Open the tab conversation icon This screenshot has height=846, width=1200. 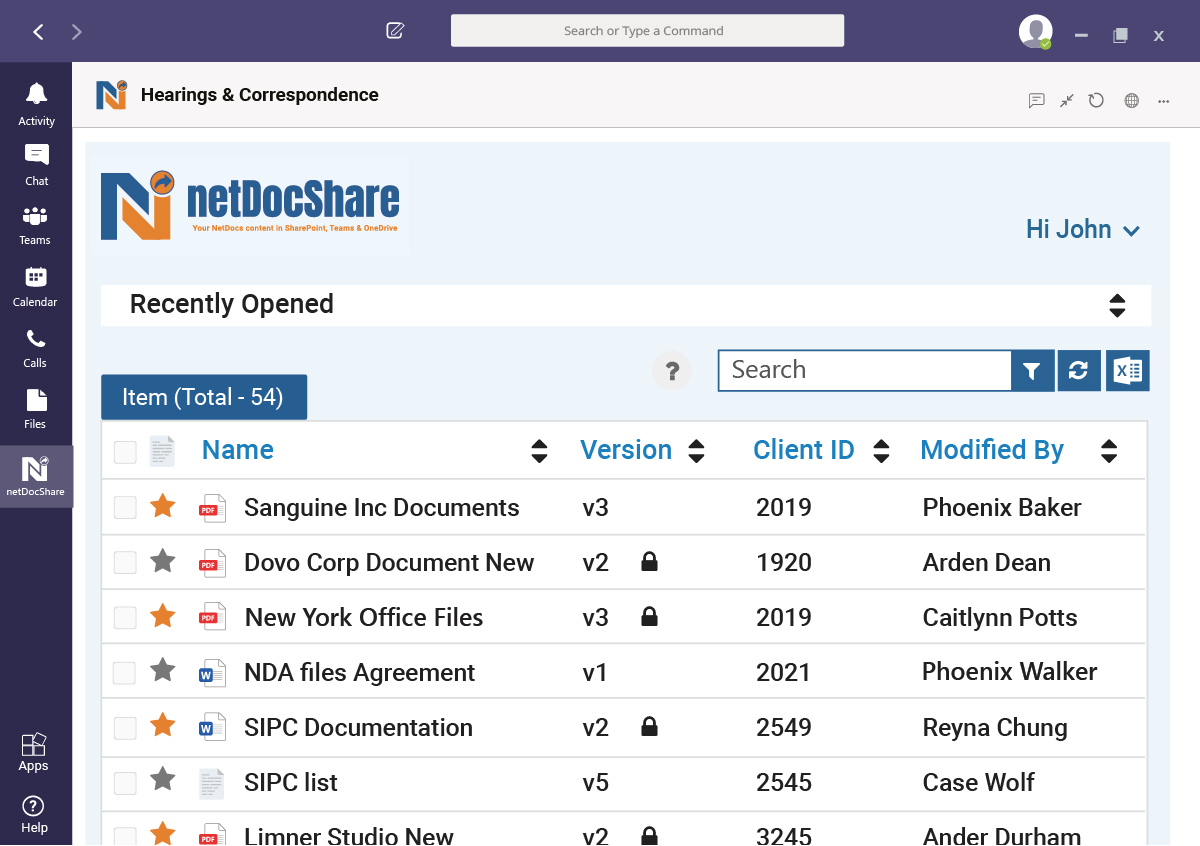pos(1037,100)
